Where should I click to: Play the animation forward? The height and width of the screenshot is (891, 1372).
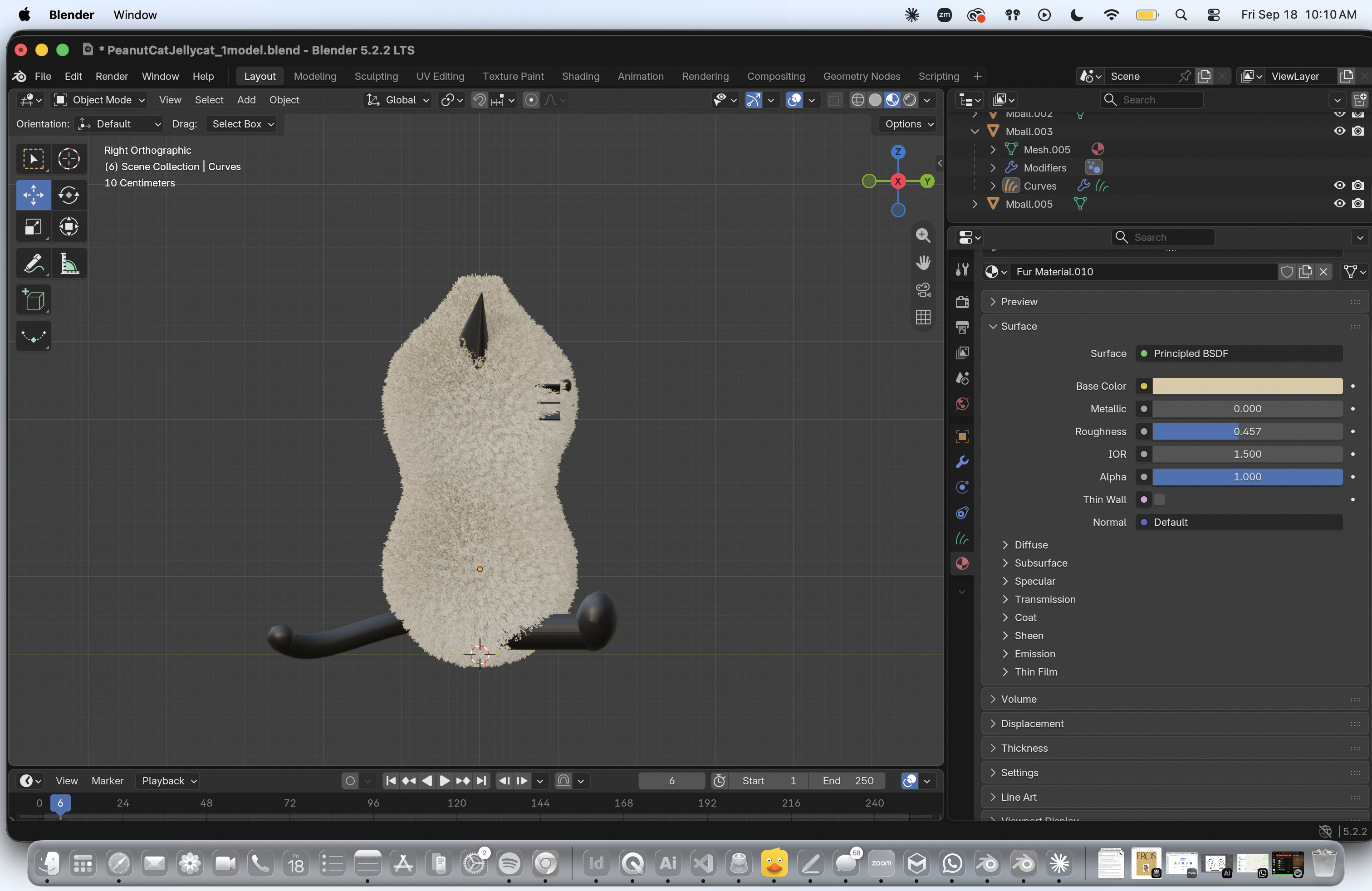445,781
